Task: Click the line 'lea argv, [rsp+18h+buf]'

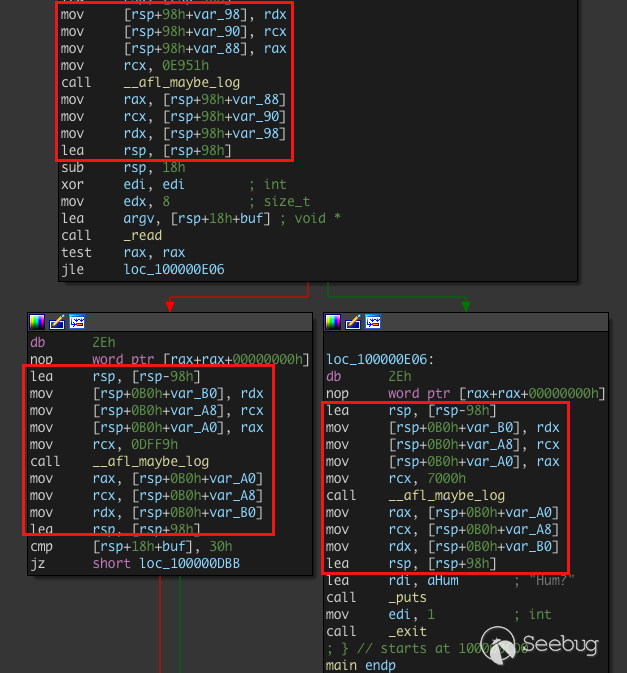Action: (166, 218)
